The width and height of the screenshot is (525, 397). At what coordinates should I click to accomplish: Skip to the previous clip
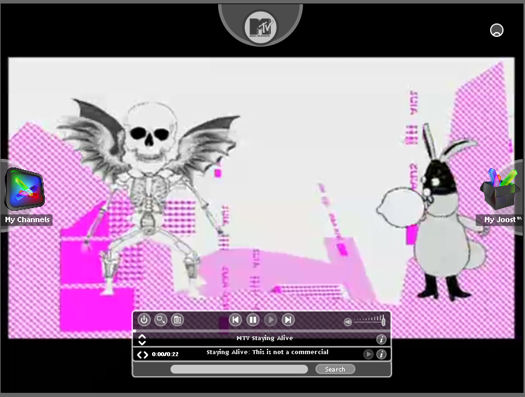[x=235, y=320]
